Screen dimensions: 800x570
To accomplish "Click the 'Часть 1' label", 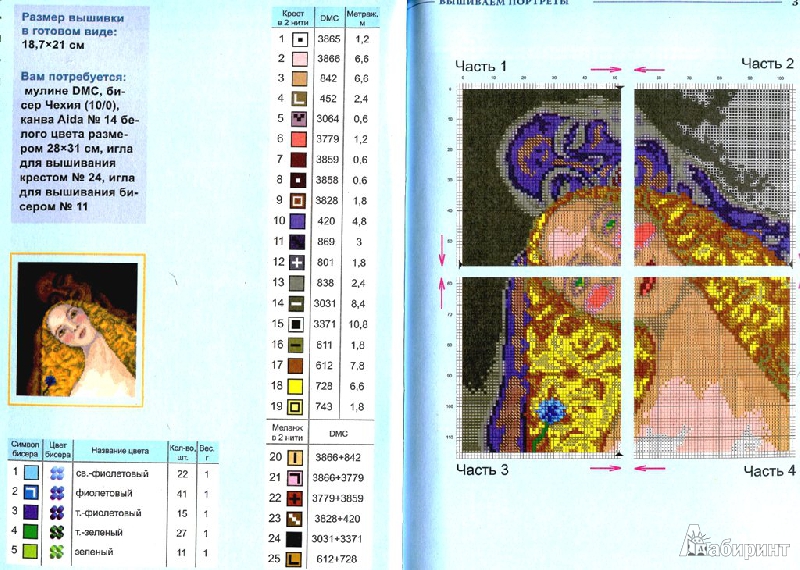I will pos(481,66).
